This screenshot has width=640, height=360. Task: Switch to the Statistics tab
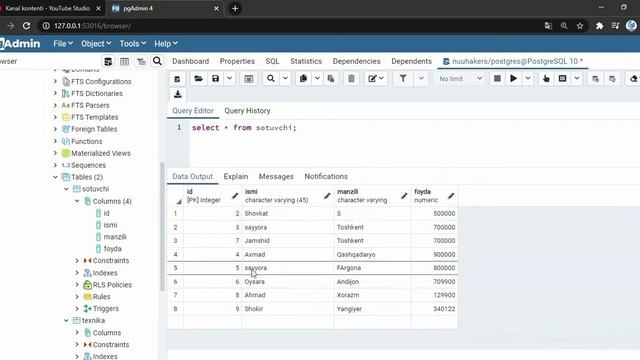306,61
